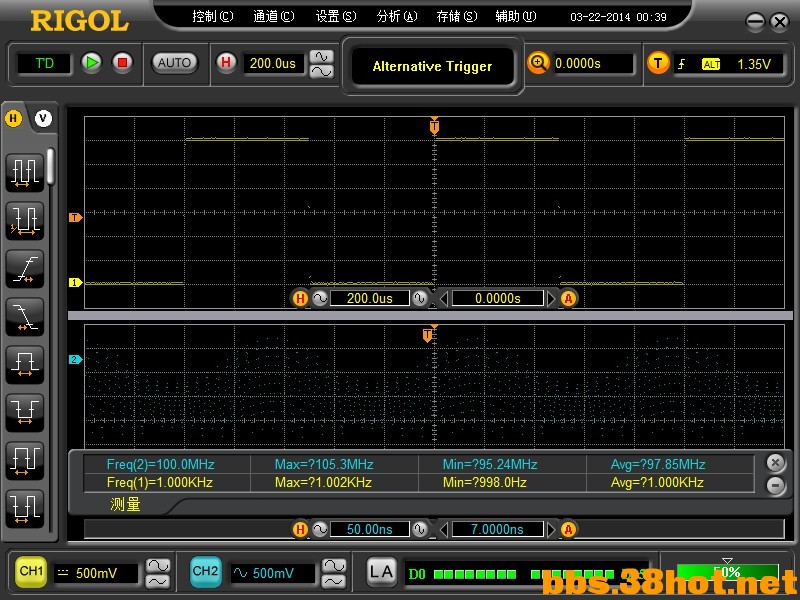The width and height of the screenshot is (800, 600).
Task: Click wave button left of 50.00ns field
Action: (320, 530)
